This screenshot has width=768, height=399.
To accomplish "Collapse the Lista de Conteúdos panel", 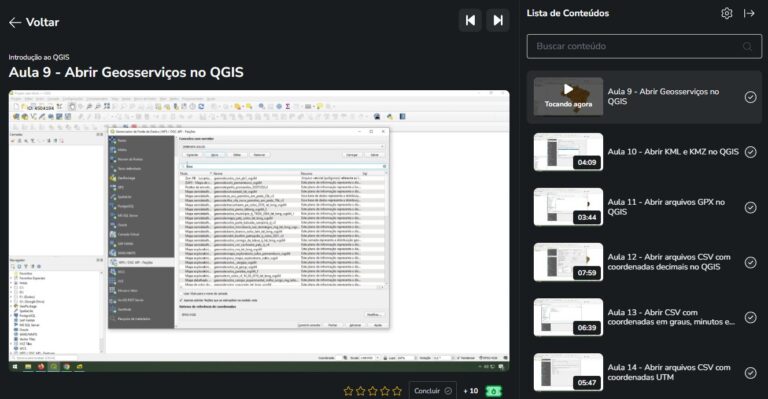I will coord(749,13).
